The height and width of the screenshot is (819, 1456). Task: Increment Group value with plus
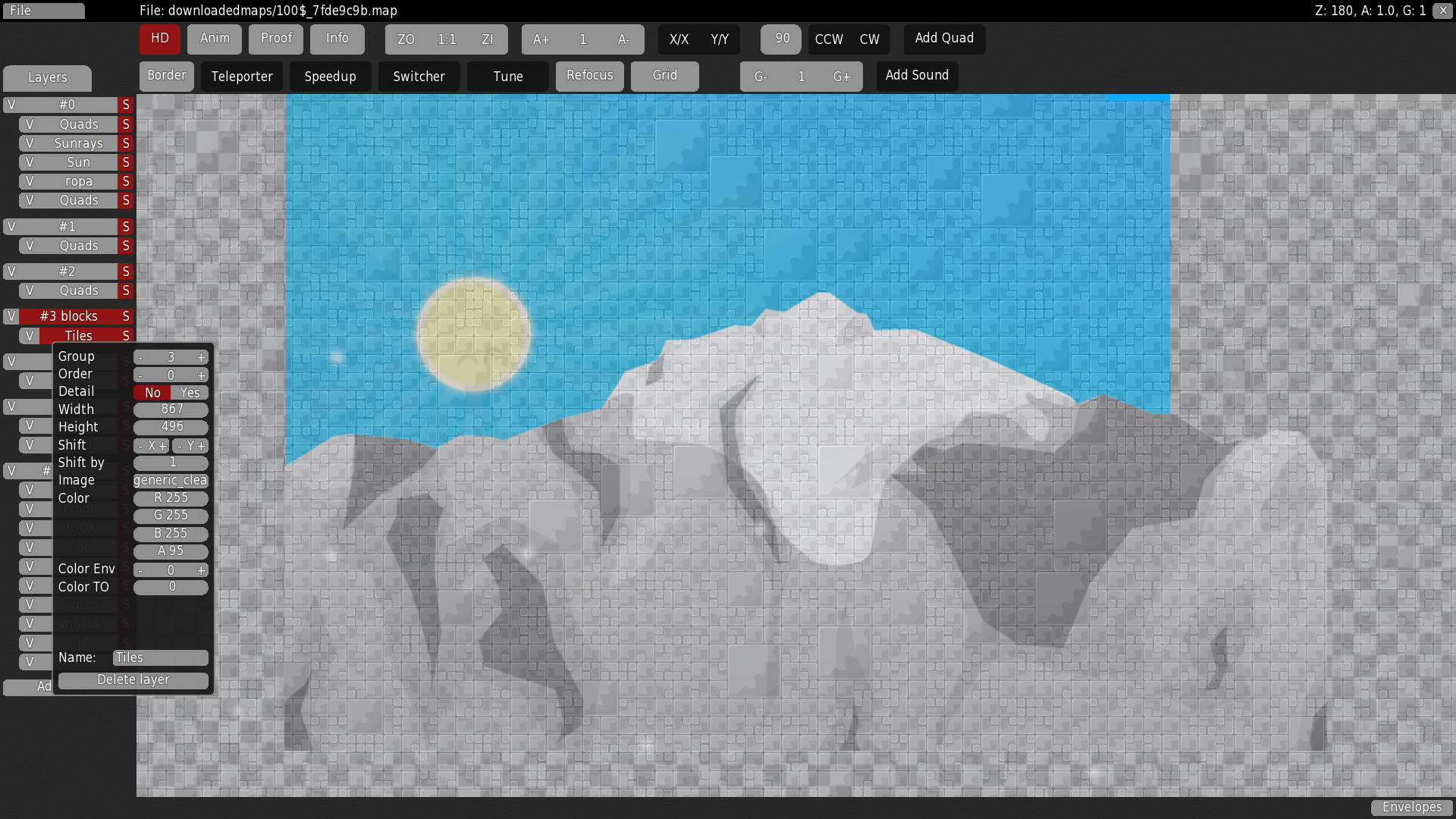pyautogui.click(x=201, y=357)
